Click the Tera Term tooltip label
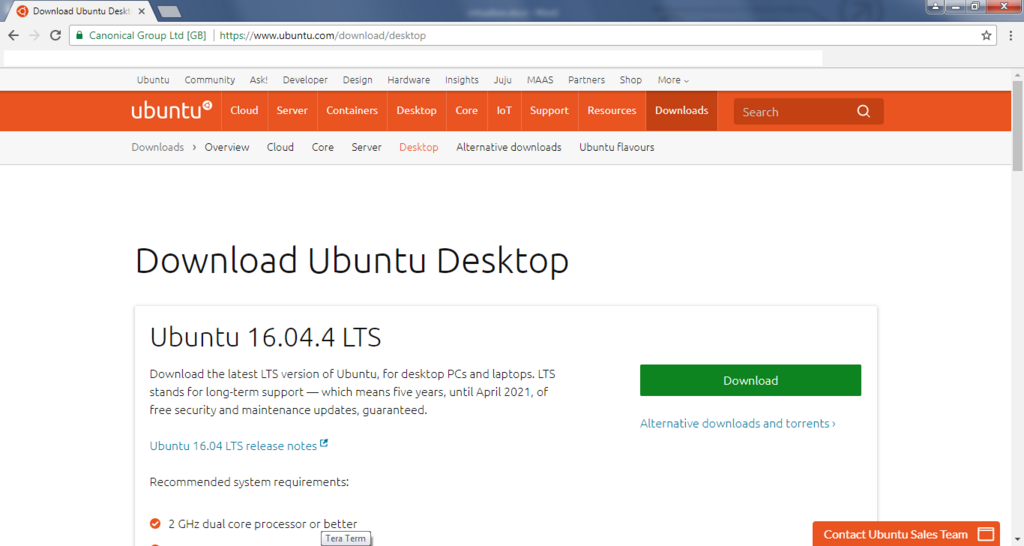The width and height of the screenshot is (1024, 546). tap(345, 538)
